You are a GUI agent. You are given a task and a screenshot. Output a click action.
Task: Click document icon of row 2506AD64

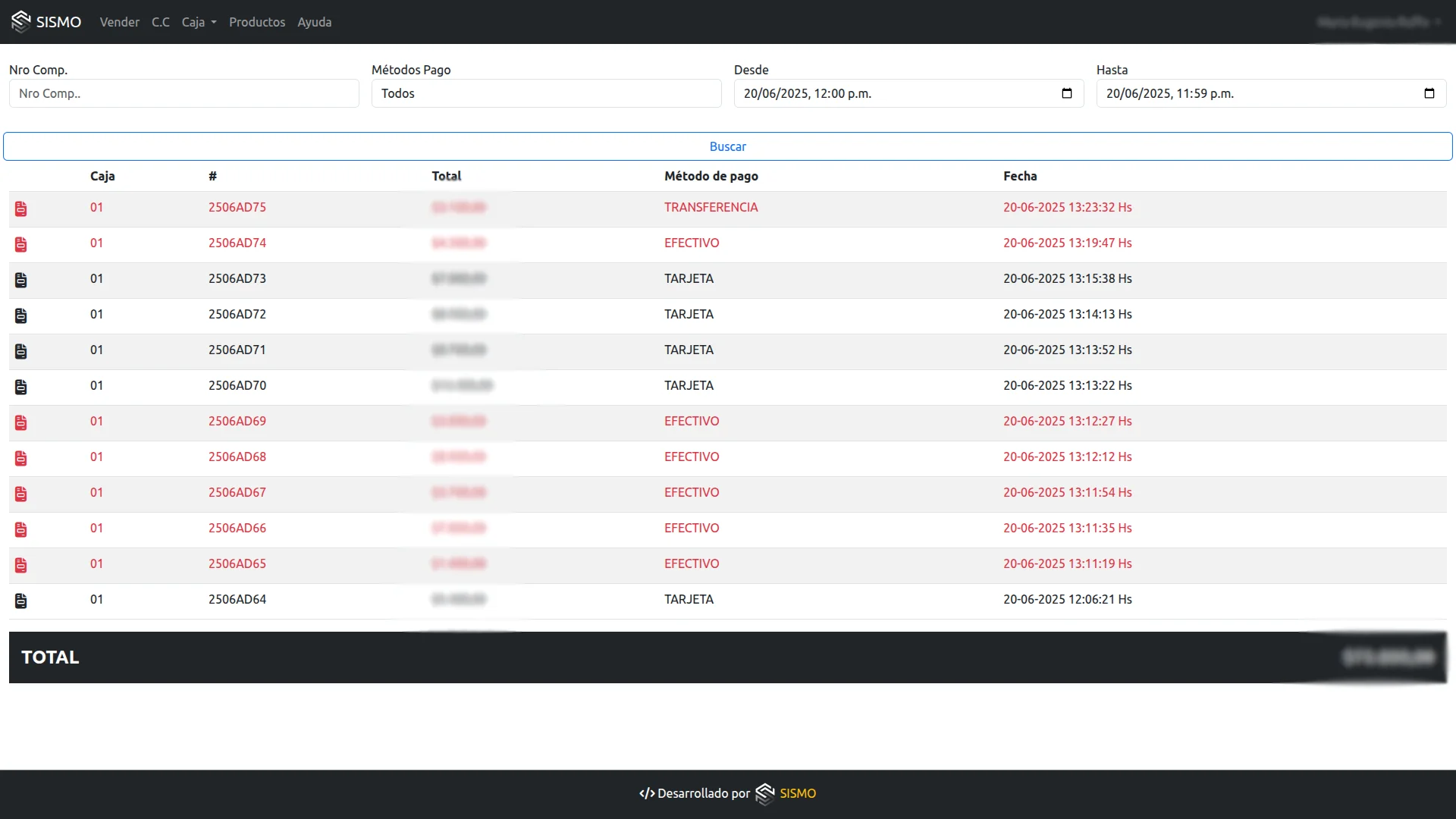pyautogui.click(x=21, y=601)
